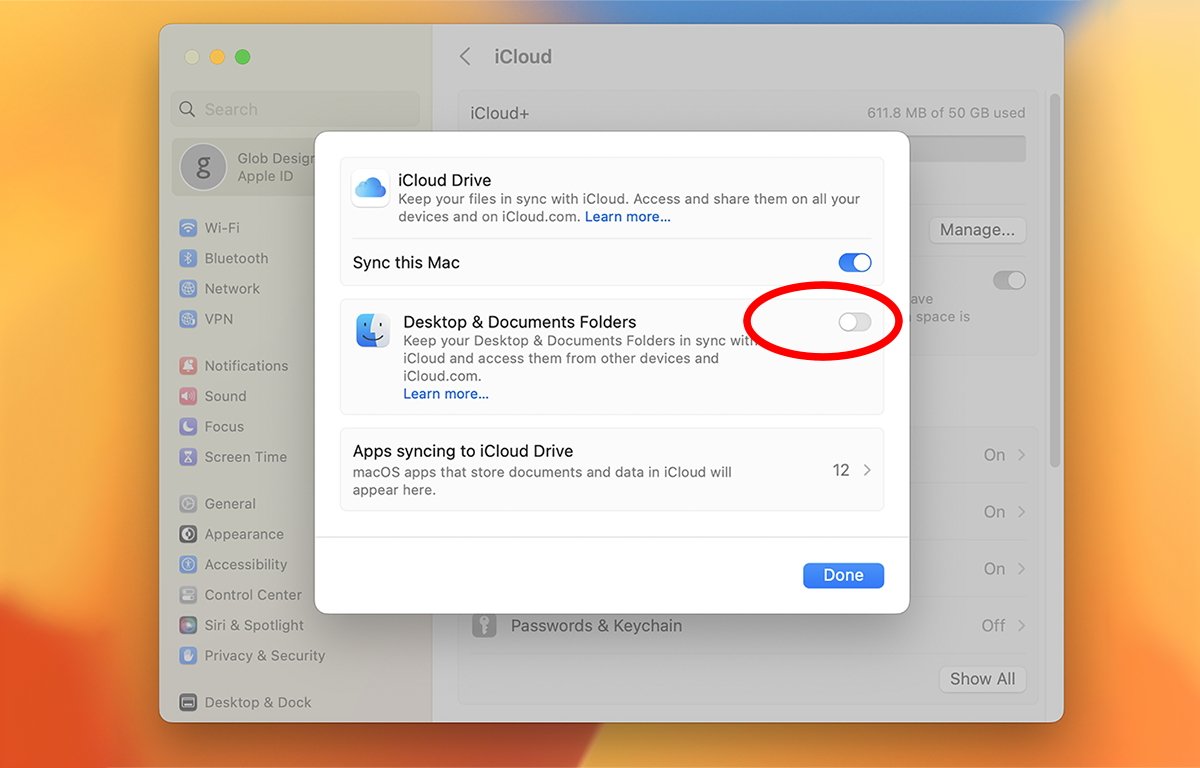The width and height of the screenshot is (1200, 768).
Task: Open Passwords & Keychain chevron showing Off
Action: (1021, 626)
